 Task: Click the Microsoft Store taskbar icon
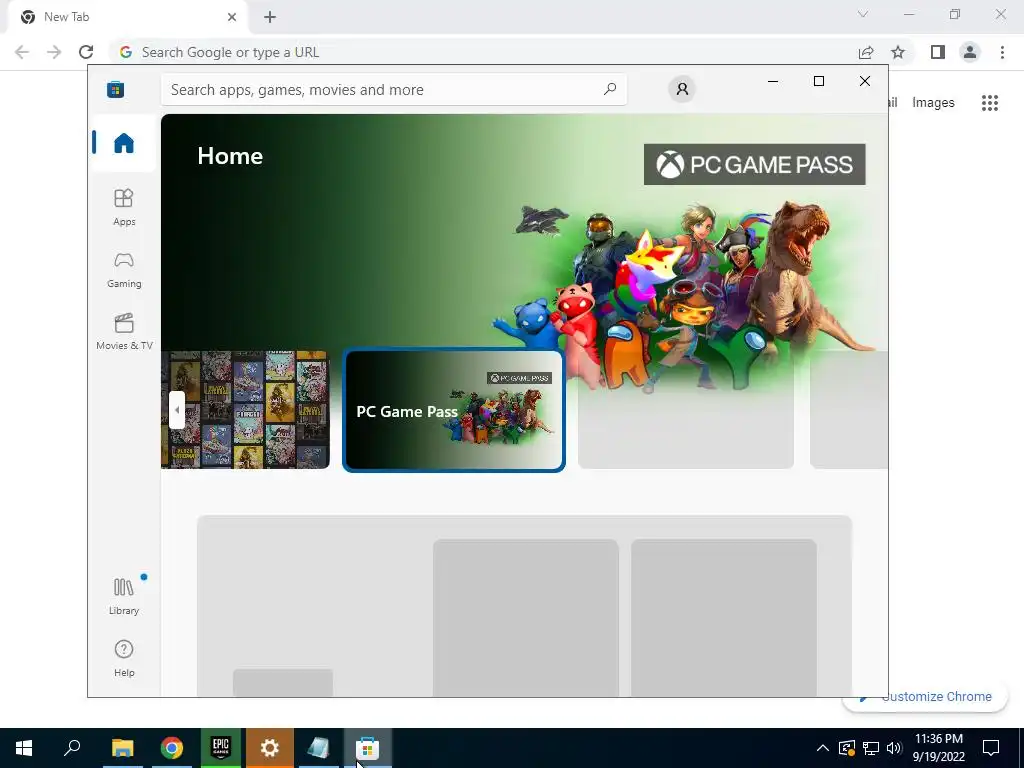pyautogui.click(x=368, y=748)
